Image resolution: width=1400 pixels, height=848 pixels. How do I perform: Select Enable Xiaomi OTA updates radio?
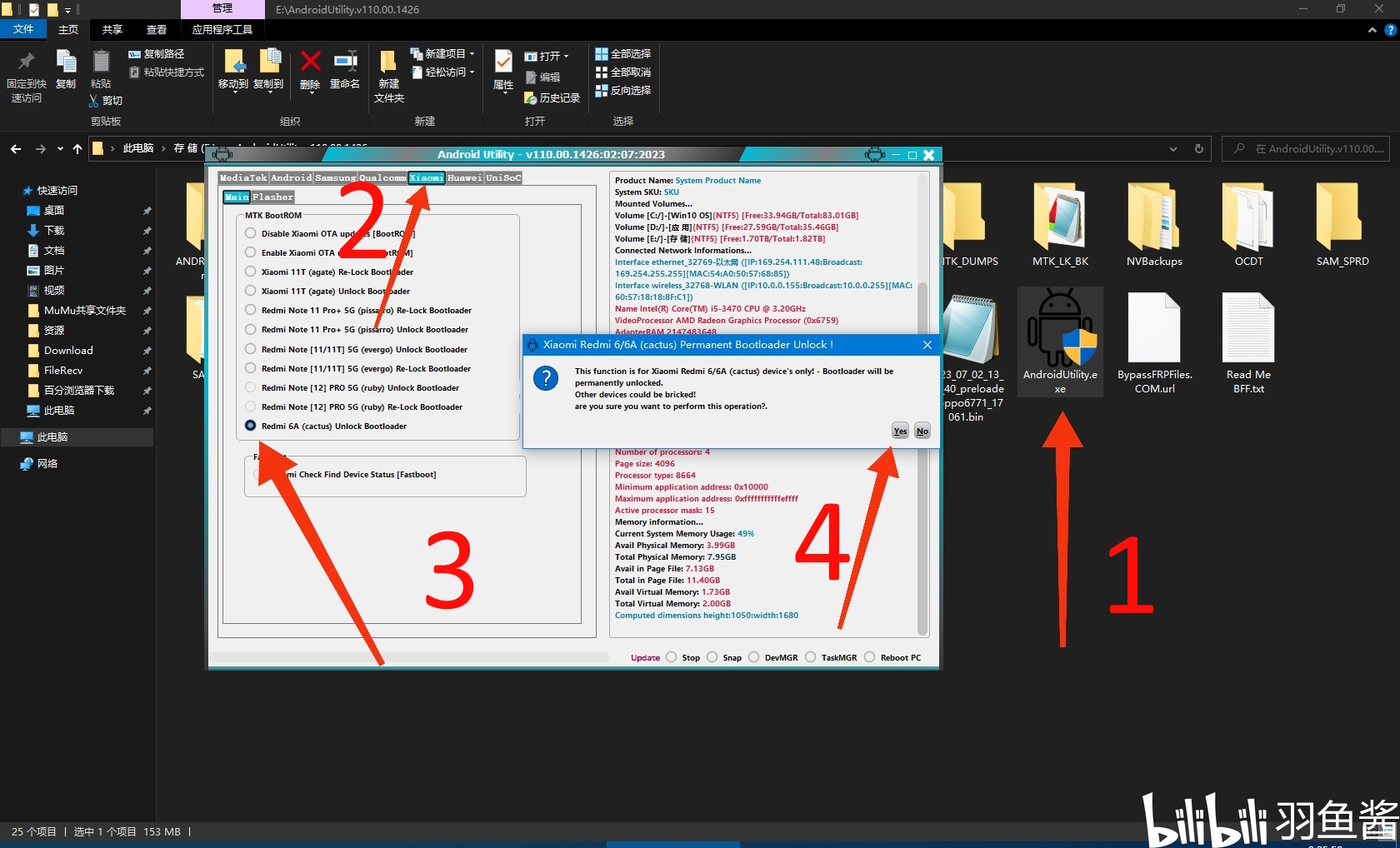[251, 253]
